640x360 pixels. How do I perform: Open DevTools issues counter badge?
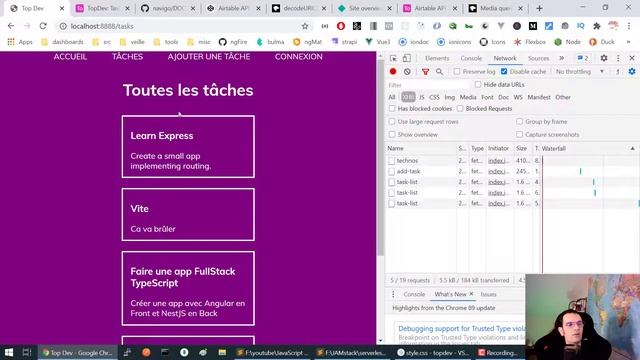point(583,58)
